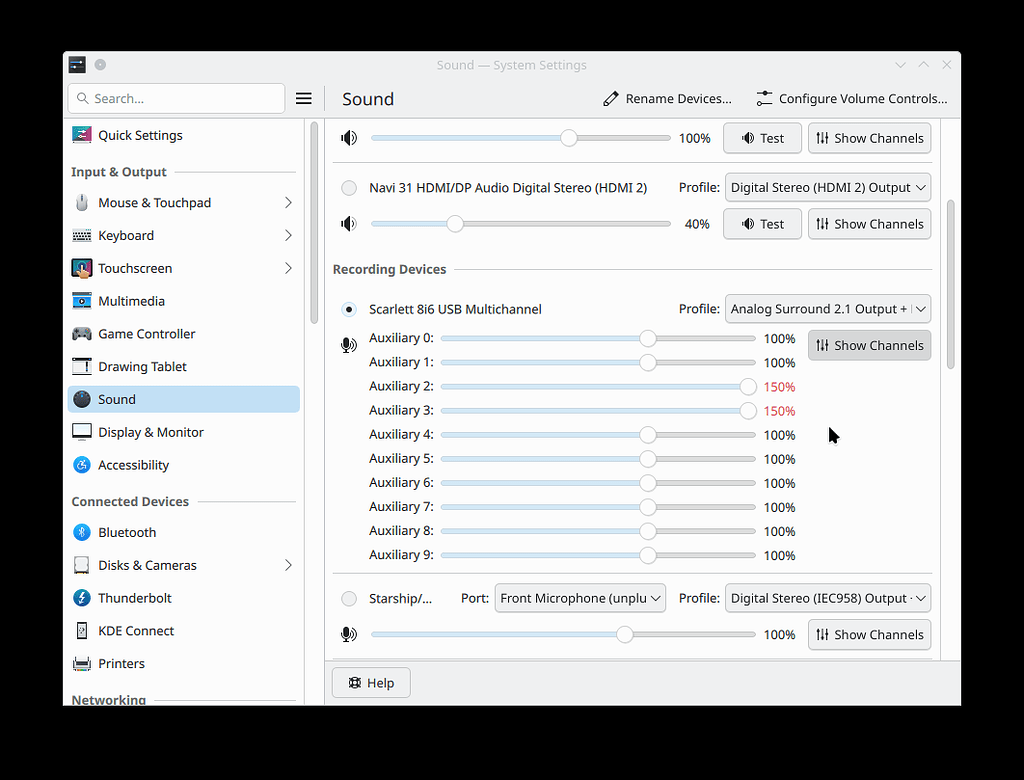Select the Starship recording device
This screenshot has width=1024, height=780.
349,597
